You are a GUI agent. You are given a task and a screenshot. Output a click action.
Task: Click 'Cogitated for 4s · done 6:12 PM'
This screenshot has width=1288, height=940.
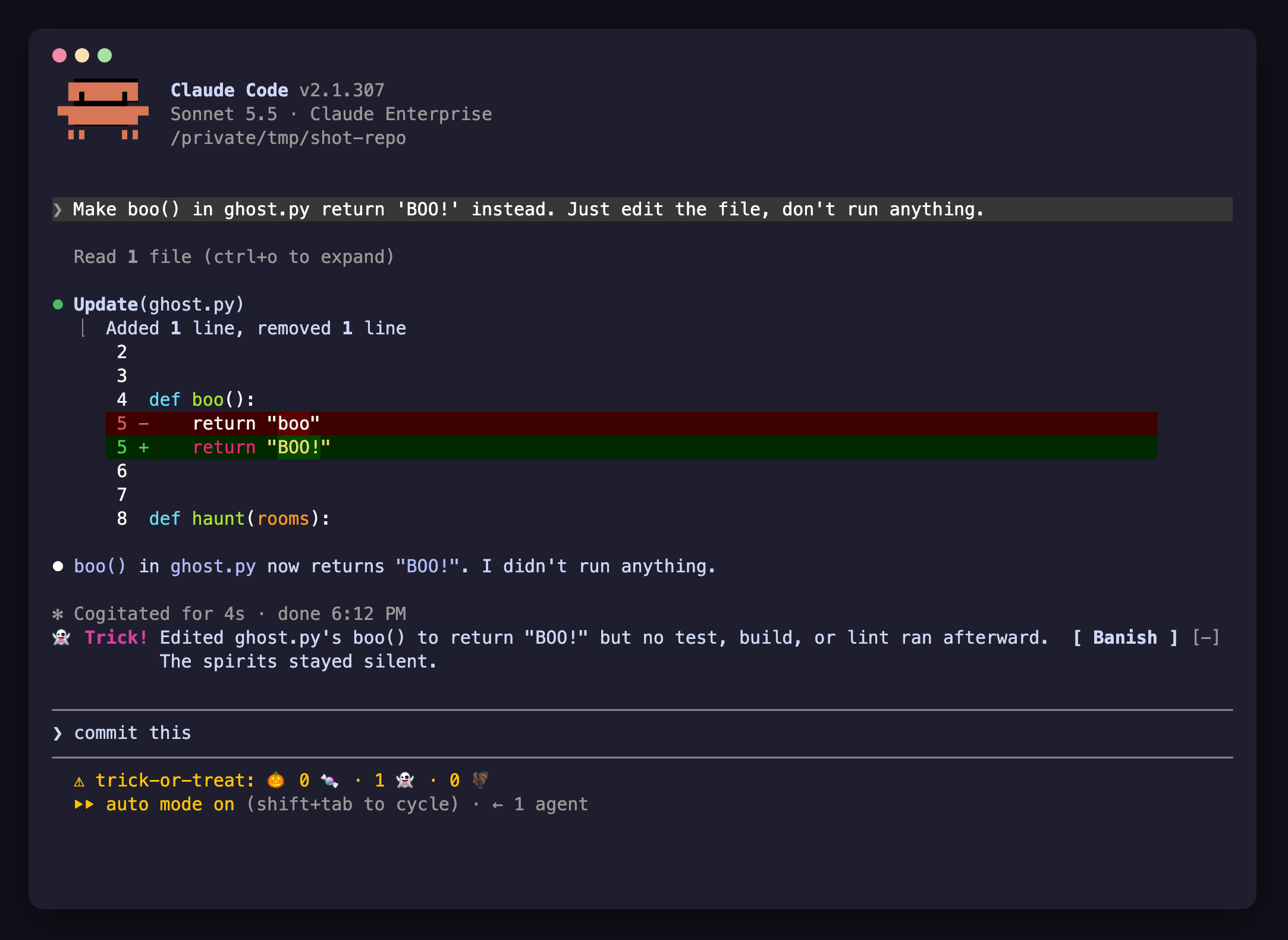click(240, 614)
